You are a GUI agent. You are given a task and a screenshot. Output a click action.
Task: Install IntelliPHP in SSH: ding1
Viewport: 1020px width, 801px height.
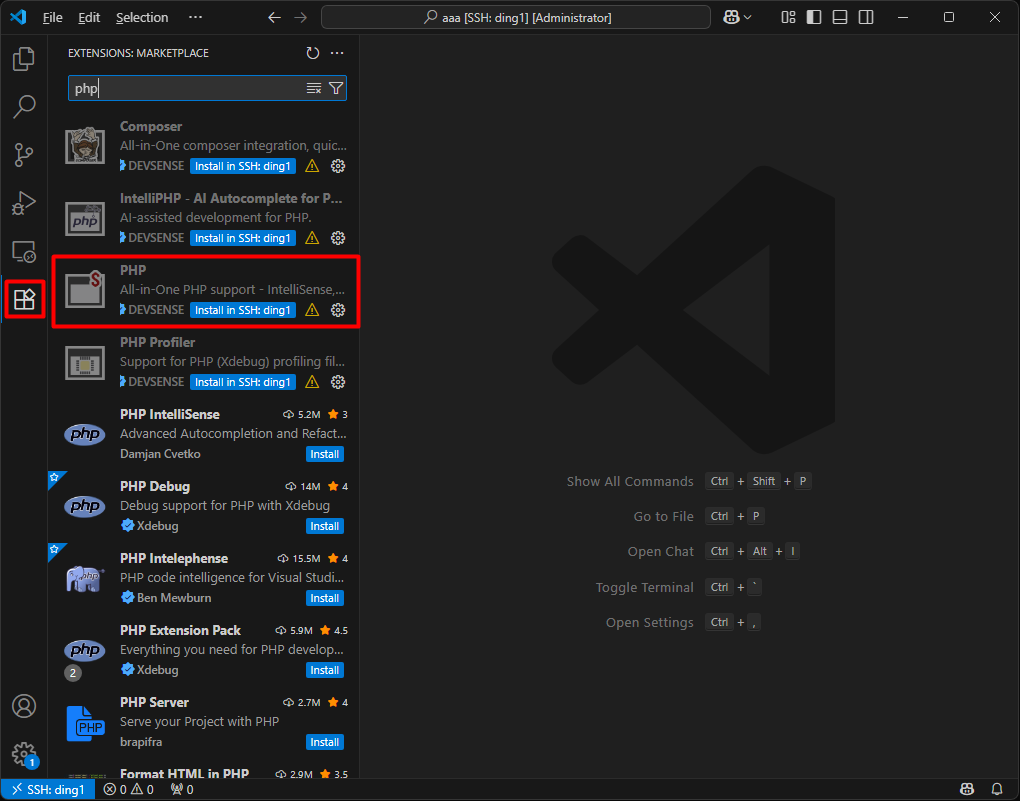(243, 238)
